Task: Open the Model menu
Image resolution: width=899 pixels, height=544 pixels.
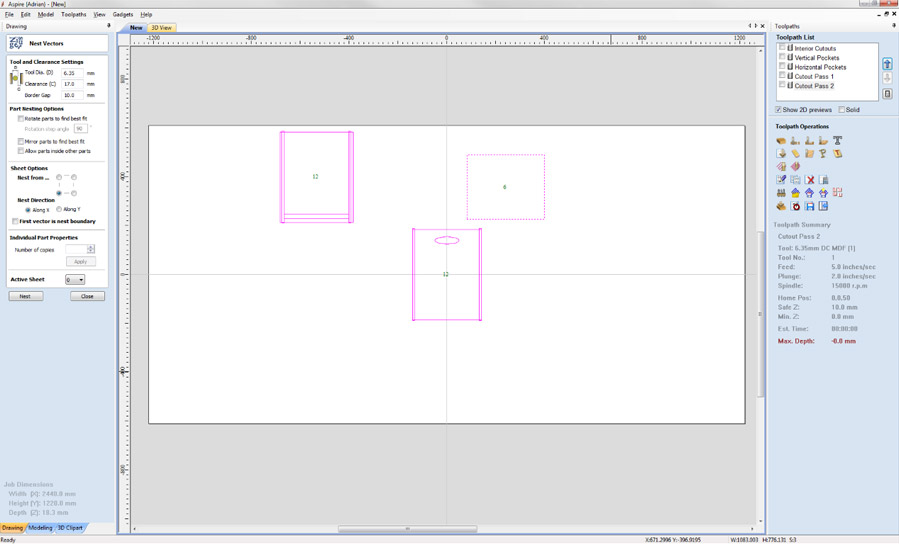Action: [45, 14]
